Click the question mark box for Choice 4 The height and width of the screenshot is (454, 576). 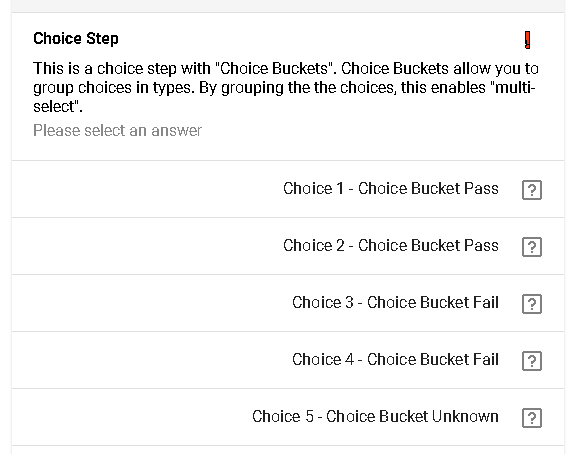point(532,361)
